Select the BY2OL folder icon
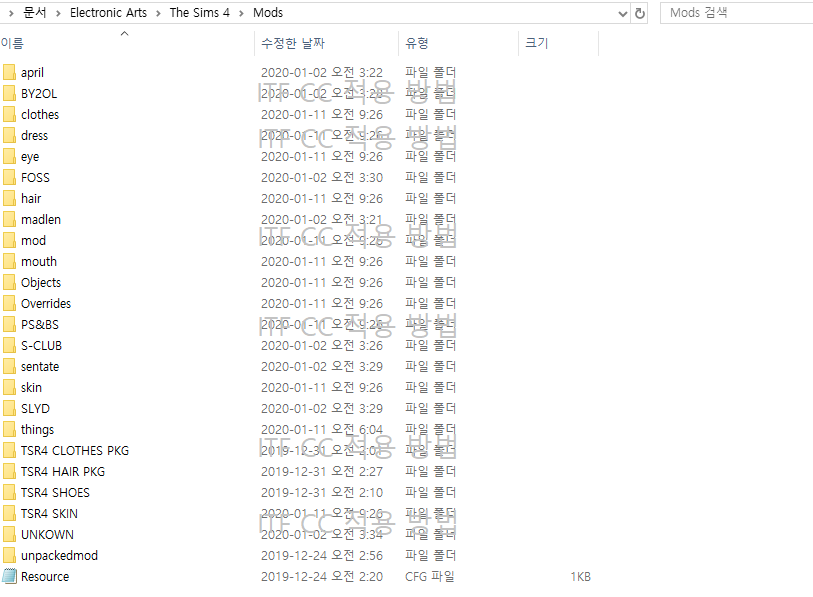This screenshot has width=813, height=597. (9, 93)
